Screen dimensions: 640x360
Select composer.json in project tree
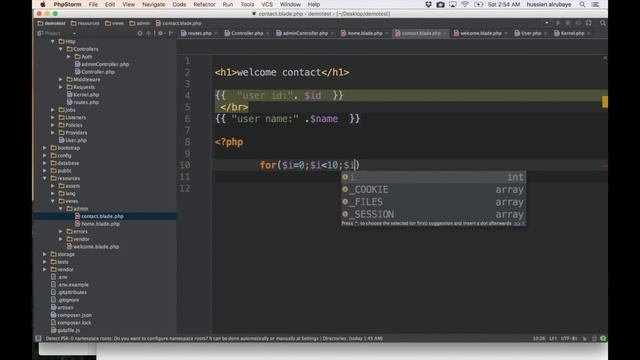[x=71, y=315]
